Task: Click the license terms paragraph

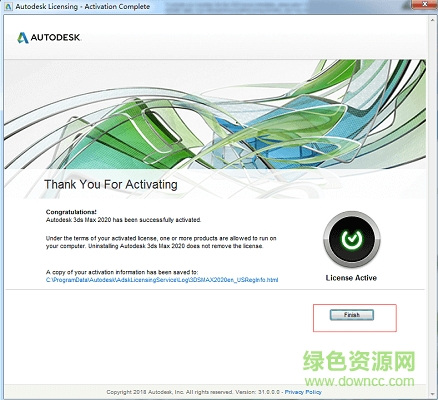Action: click(161, 242)
